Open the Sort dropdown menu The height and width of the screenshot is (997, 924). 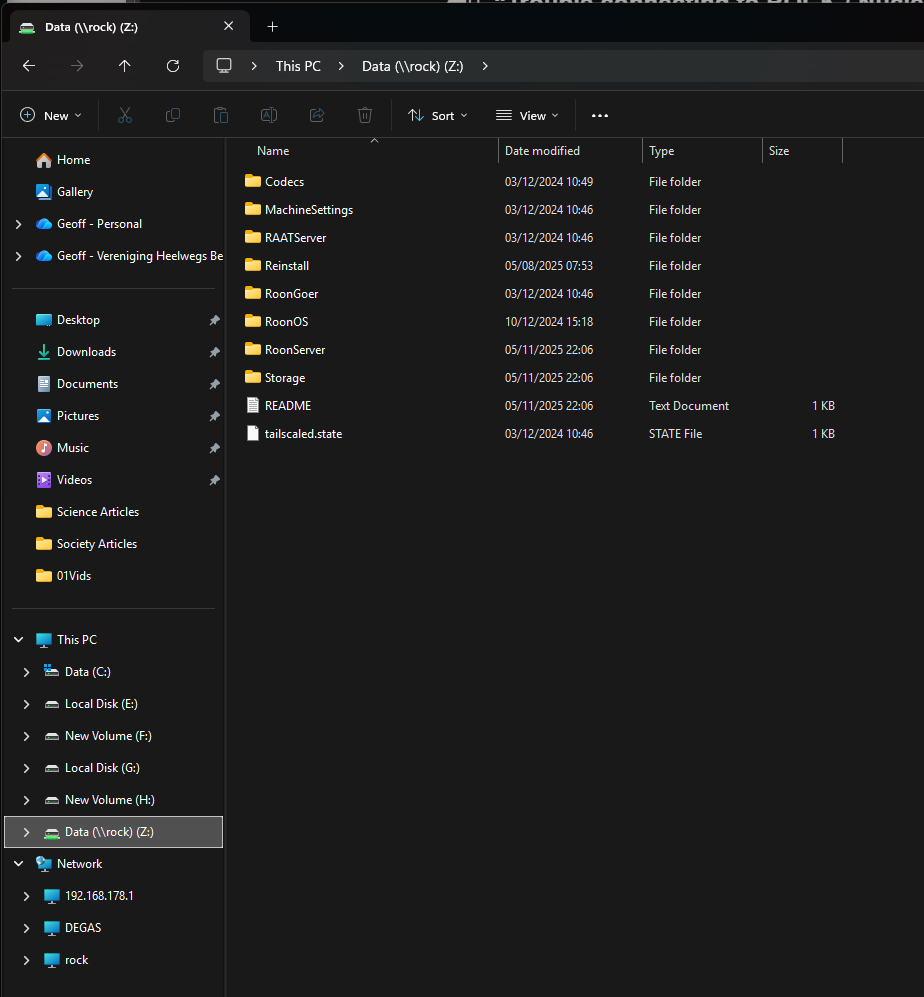tap(438, 116)
